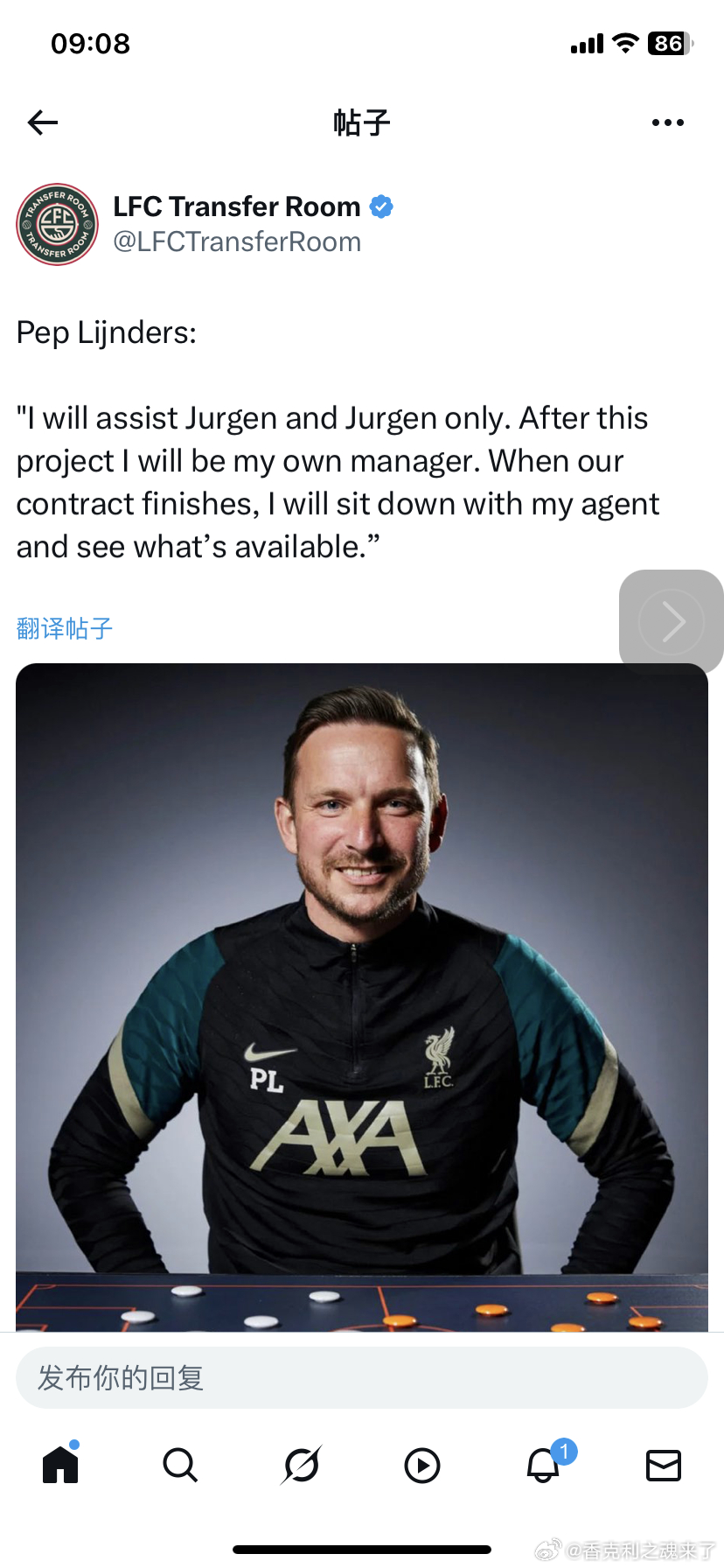Open the Pep Lijnders photo
The height and width of the screenshot is (1568, 724).
click(362, 997)
